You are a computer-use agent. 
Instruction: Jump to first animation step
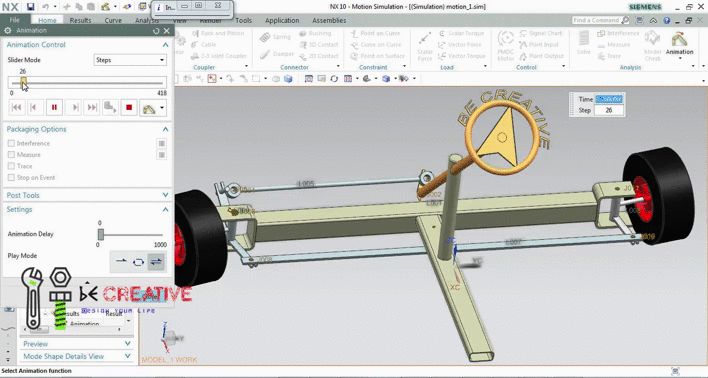coord(16,107)
